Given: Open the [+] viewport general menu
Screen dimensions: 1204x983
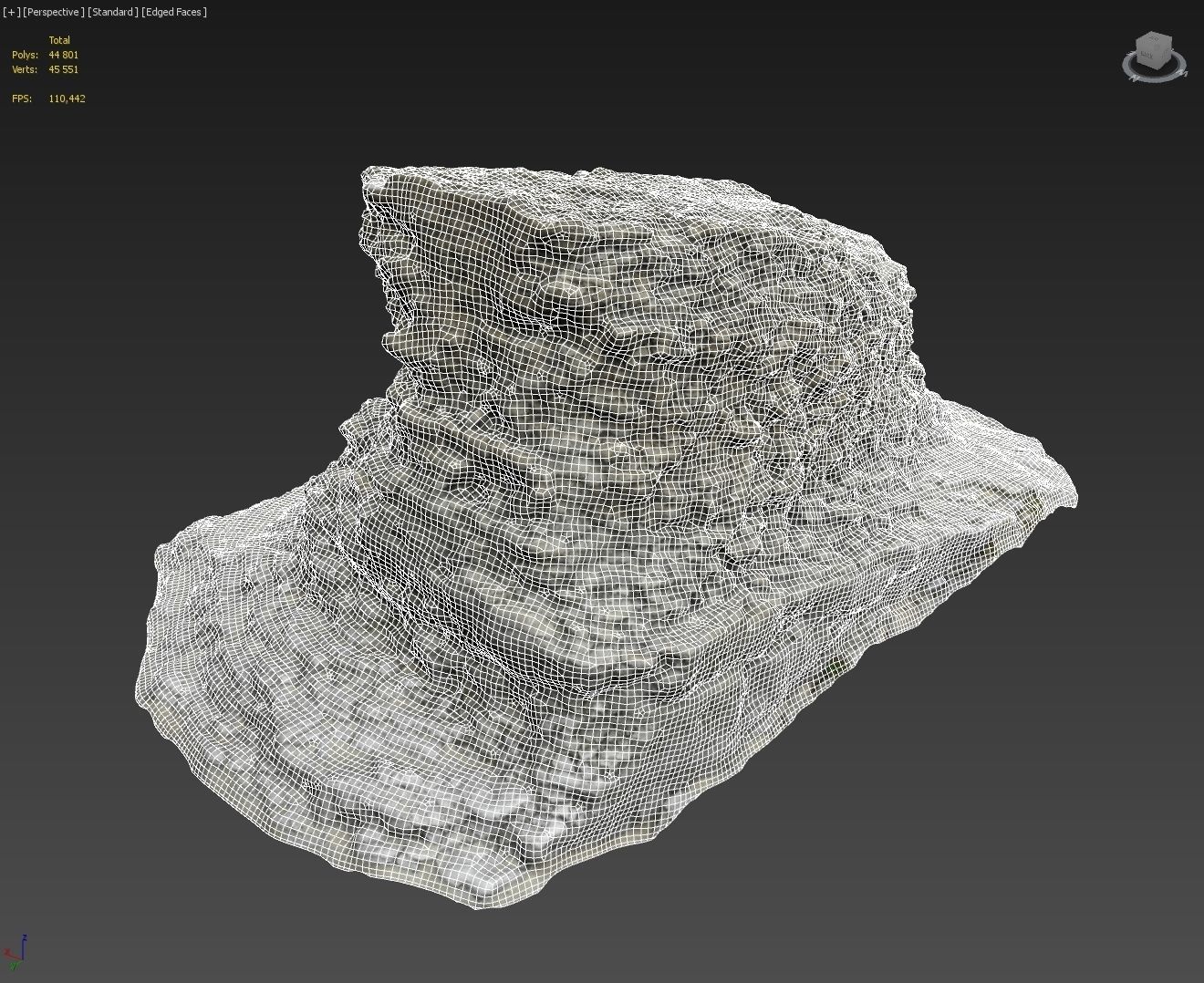Looking at the screenshot, I should tap(11, 12).
